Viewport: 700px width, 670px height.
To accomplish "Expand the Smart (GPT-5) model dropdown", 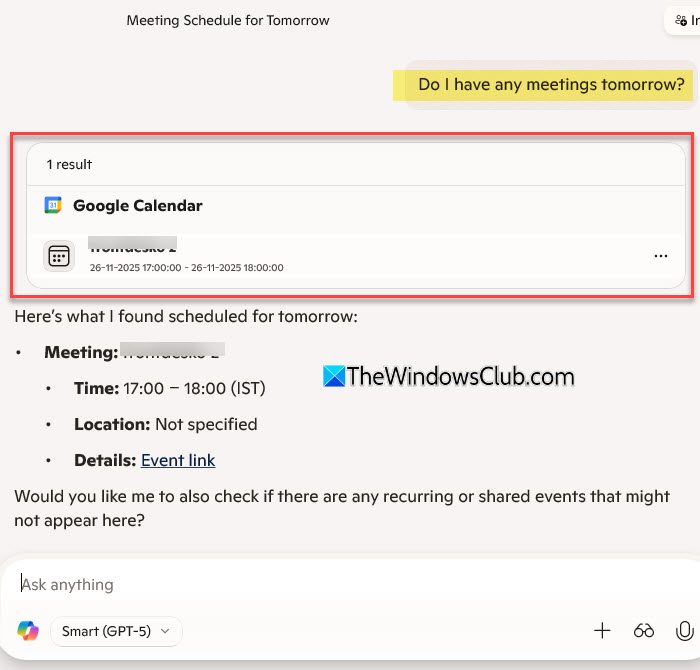I will click(x=116, y=631).
